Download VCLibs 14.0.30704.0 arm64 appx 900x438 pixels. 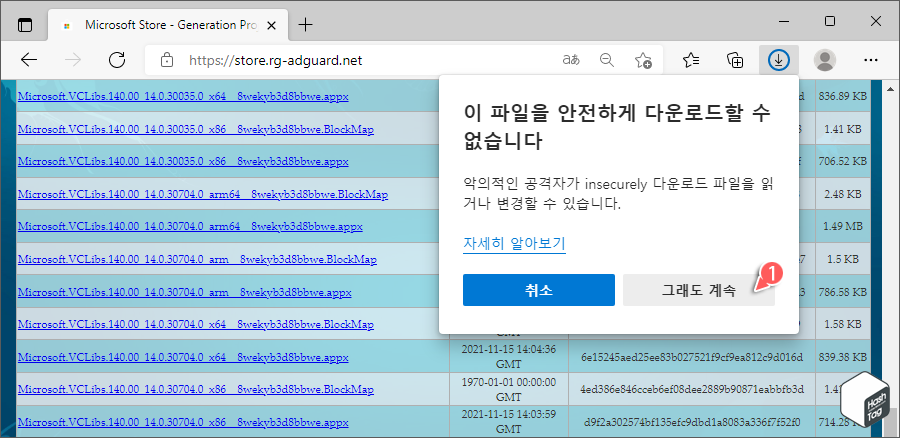click(x=190, y=227)
